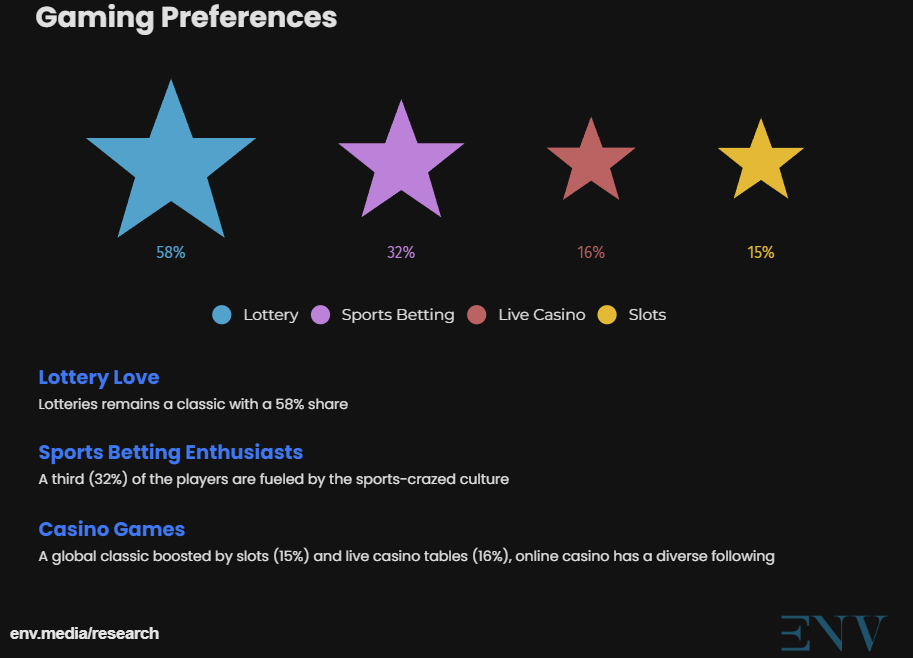
Task: Click the ENV logo
Action: point(833,634)
